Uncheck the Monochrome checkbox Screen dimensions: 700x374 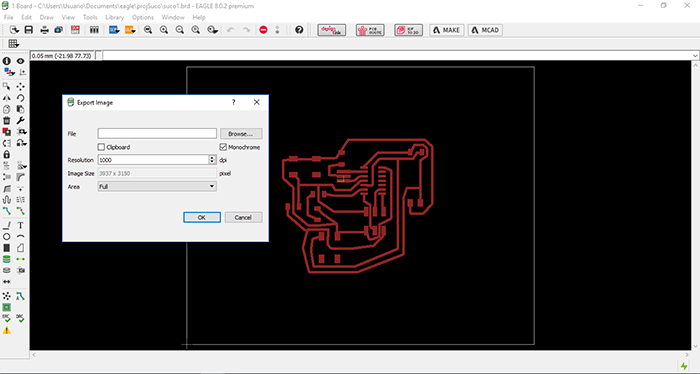[223, 147]
